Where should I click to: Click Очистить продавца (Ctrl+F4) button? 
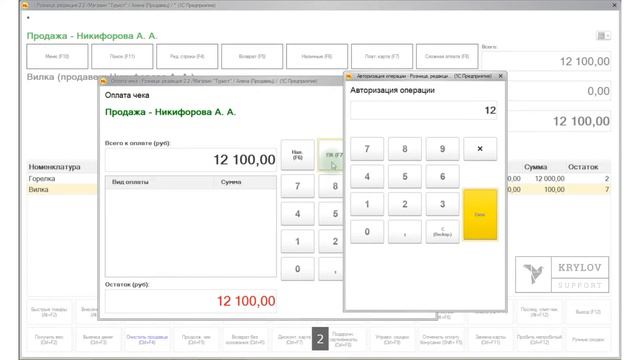click(147, 340)
